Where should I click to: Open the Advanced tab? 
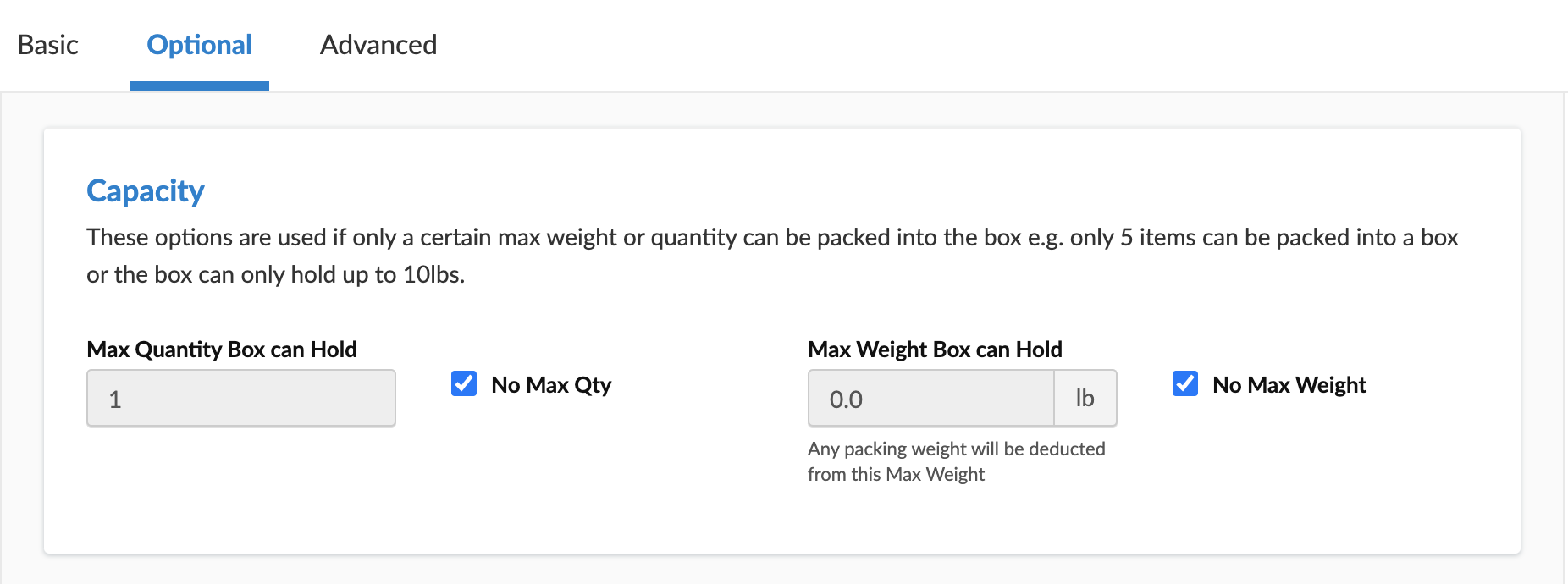point(378,45)
